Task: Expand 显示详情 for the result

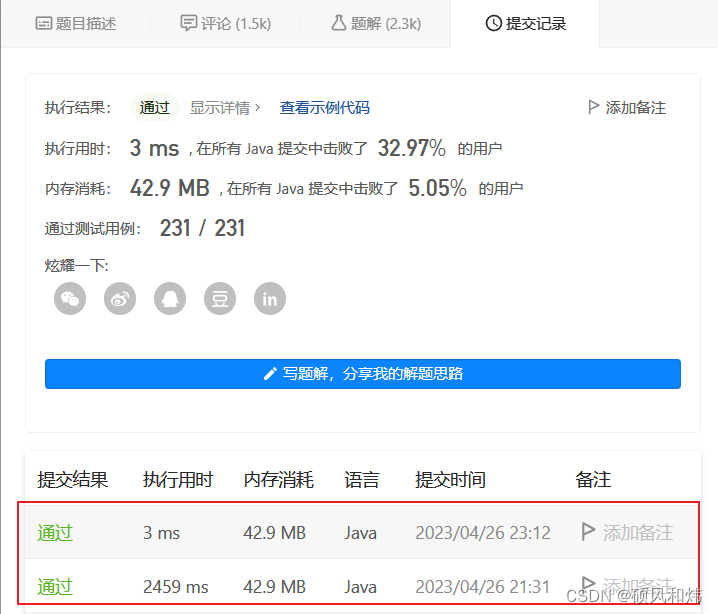Action: pyautogui.click(x=225, y=108)
